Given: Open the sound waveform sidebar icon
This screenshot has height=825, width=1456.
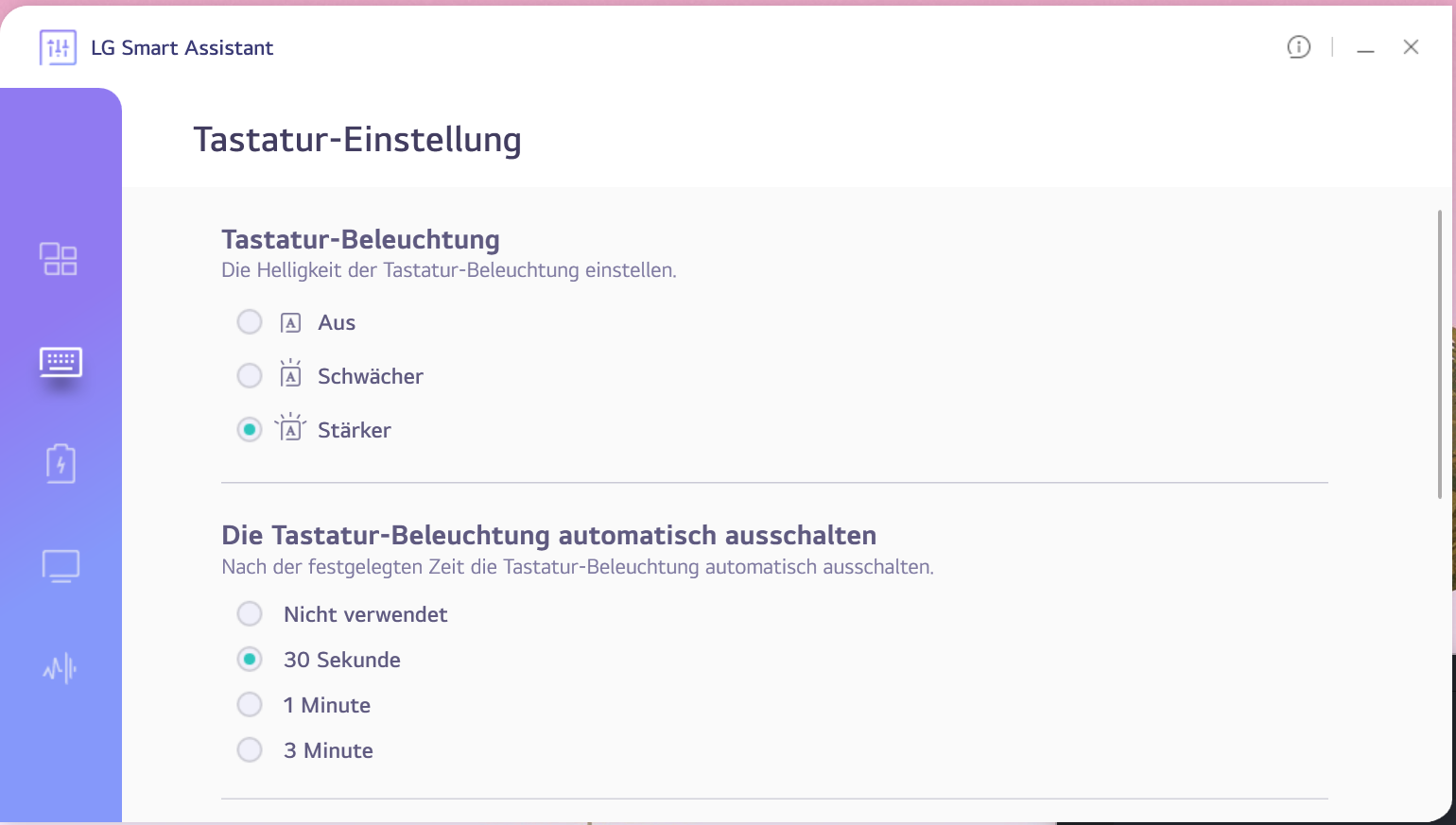Looking at the screenshot, I should [60, 669].
